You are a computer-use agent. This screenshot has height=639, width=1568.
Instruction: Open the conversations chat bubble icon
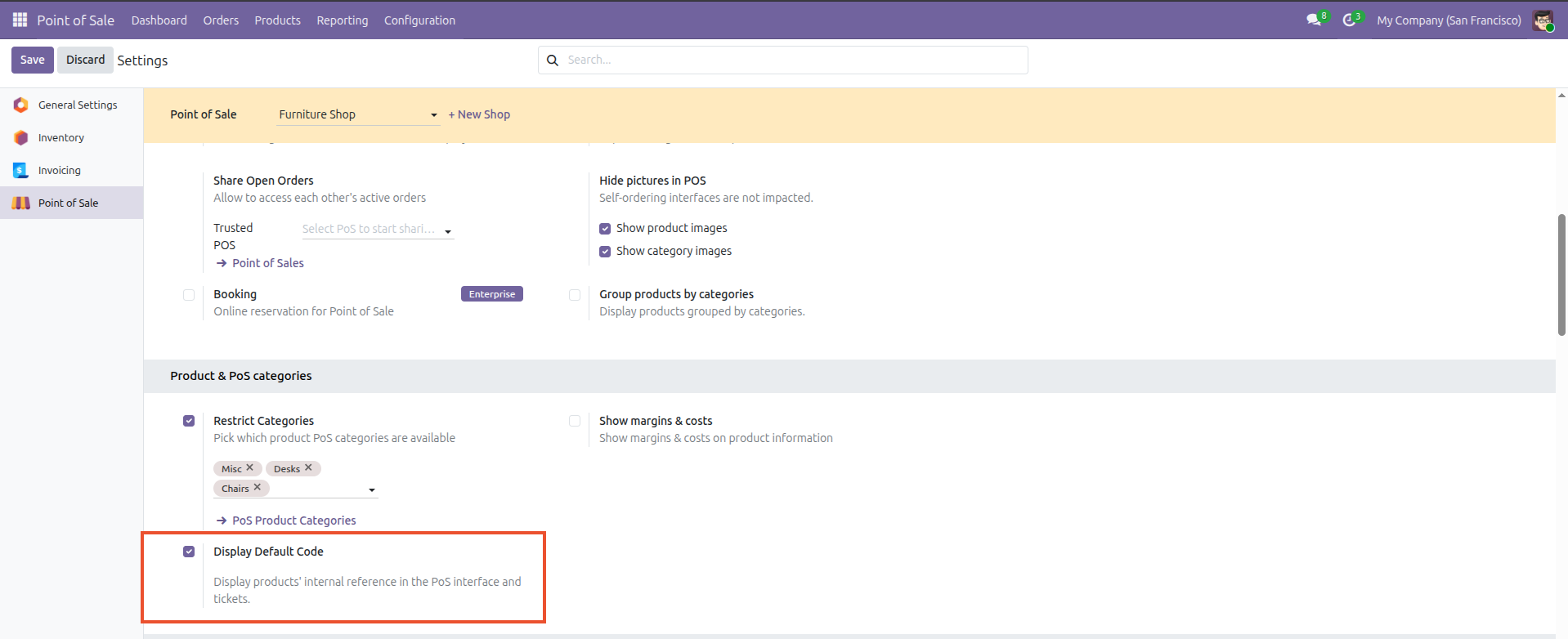pos(1314,20)
